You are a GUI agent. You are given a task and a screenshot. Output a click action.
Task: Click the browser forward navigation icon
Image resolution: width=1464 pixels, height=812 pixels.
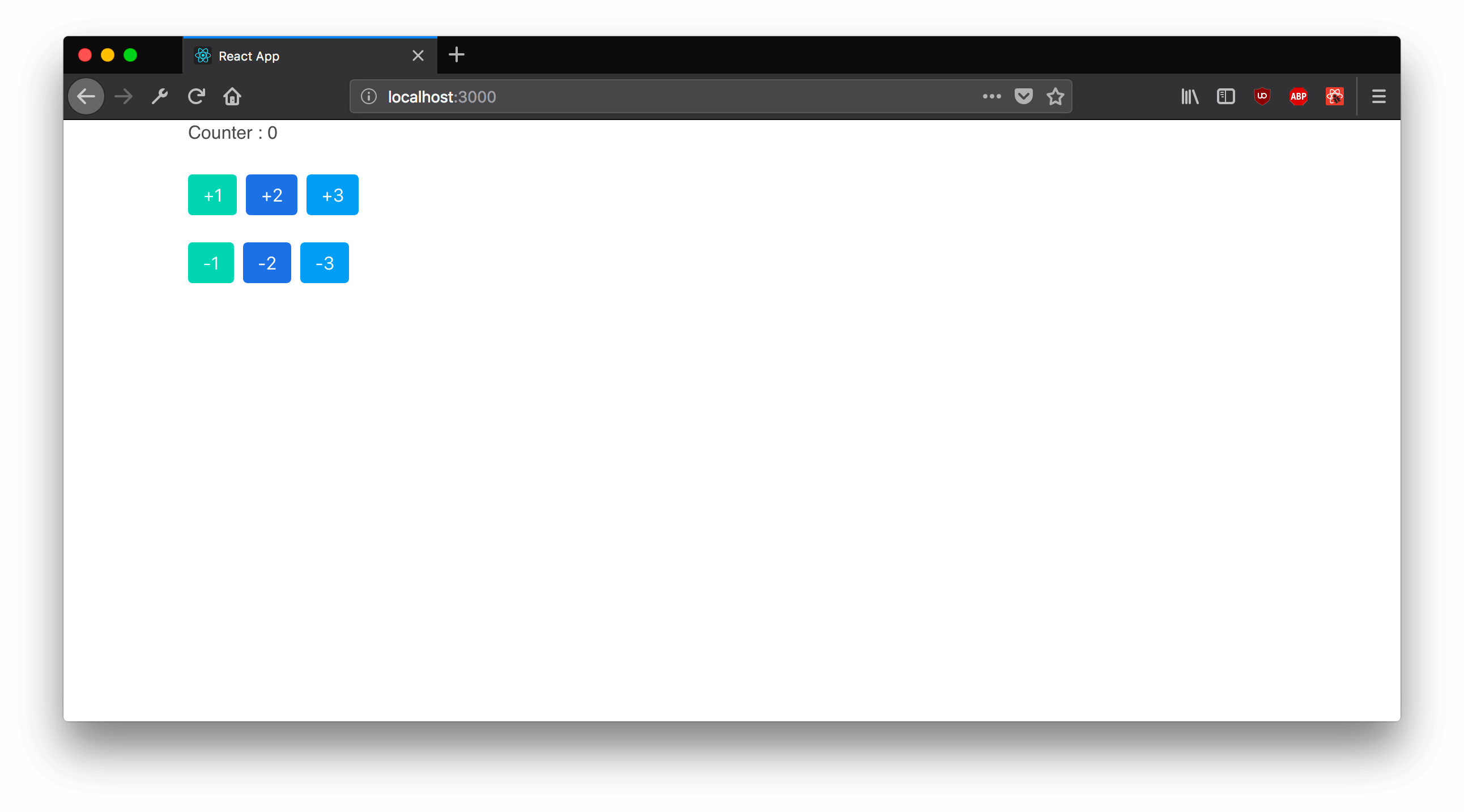pos(123,96)
